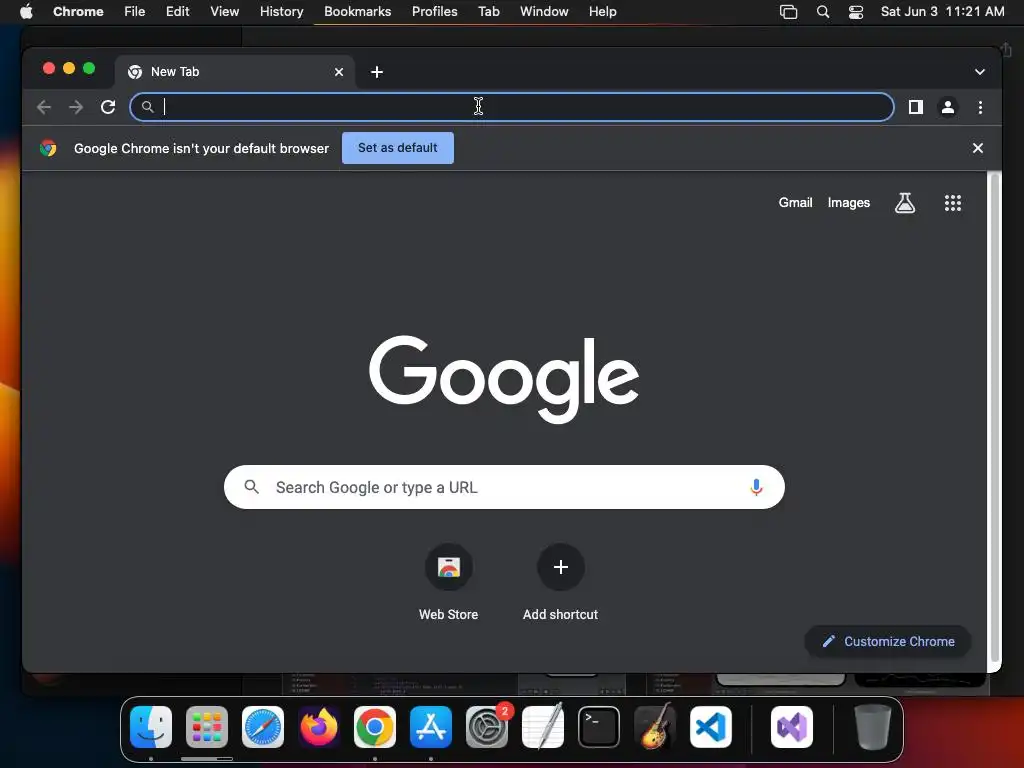
Task: Open the Profiles menu
Action: (434, 12)
